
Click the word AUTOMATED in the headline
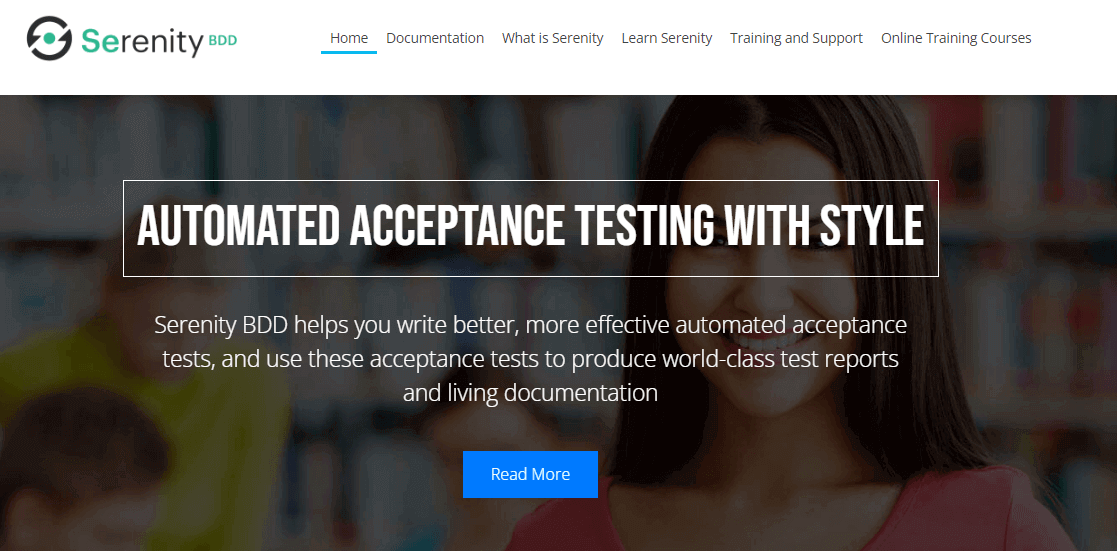(238, 227)
